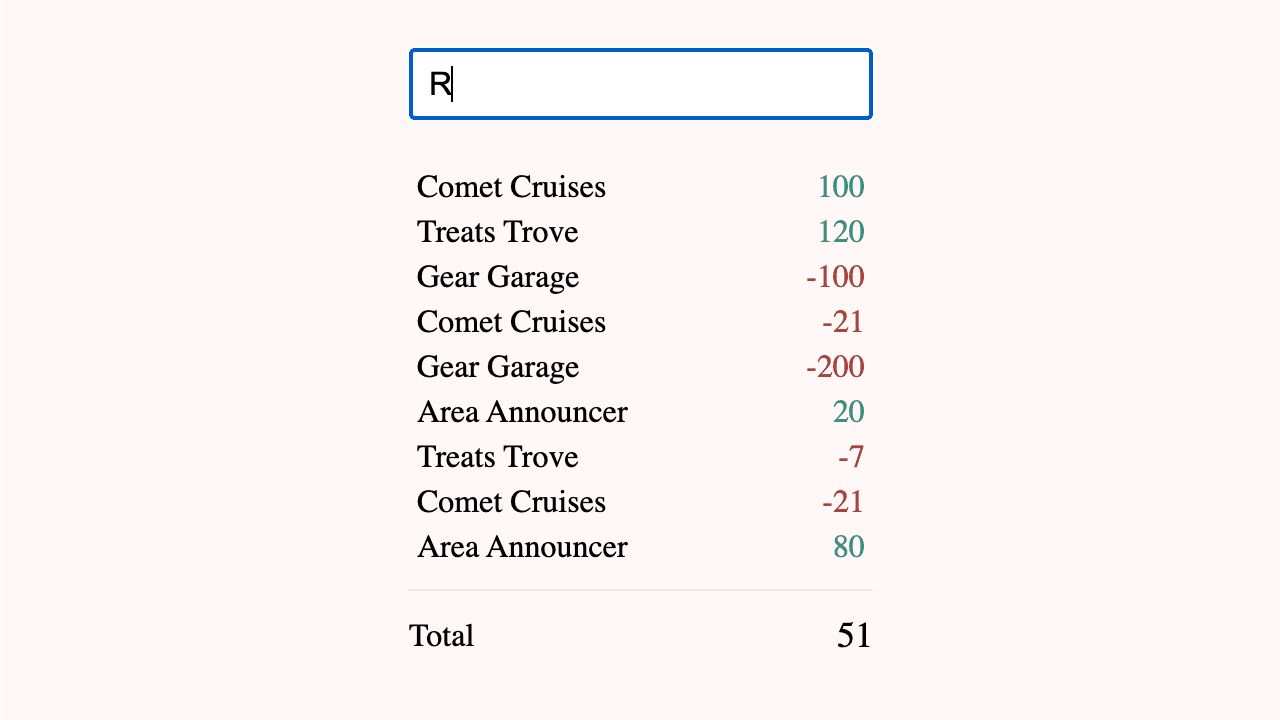This screenshot has width=1280, height=720.
Task: Click the total value 51
Action: [x=853, y=635]
